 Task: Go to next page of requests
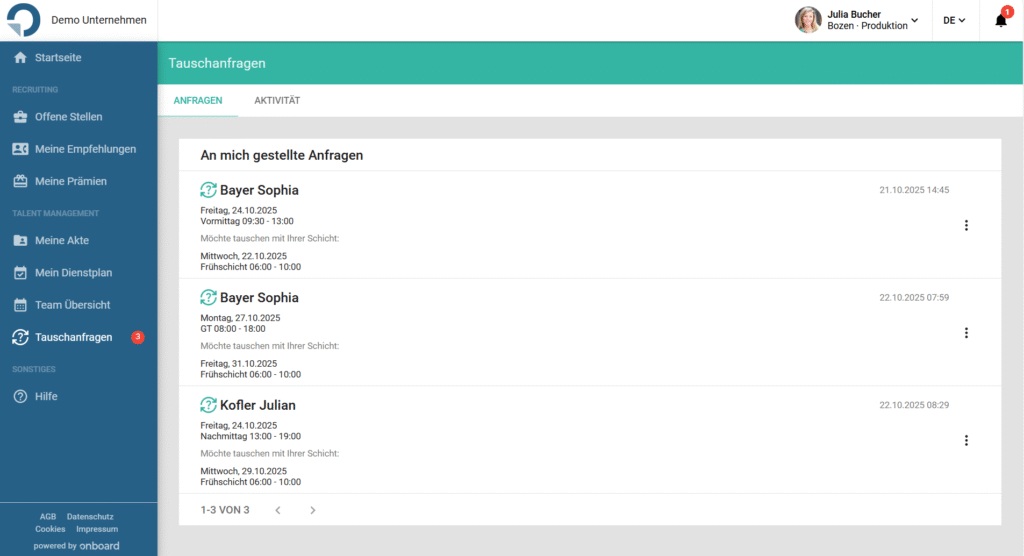click(x=312, y=510)
